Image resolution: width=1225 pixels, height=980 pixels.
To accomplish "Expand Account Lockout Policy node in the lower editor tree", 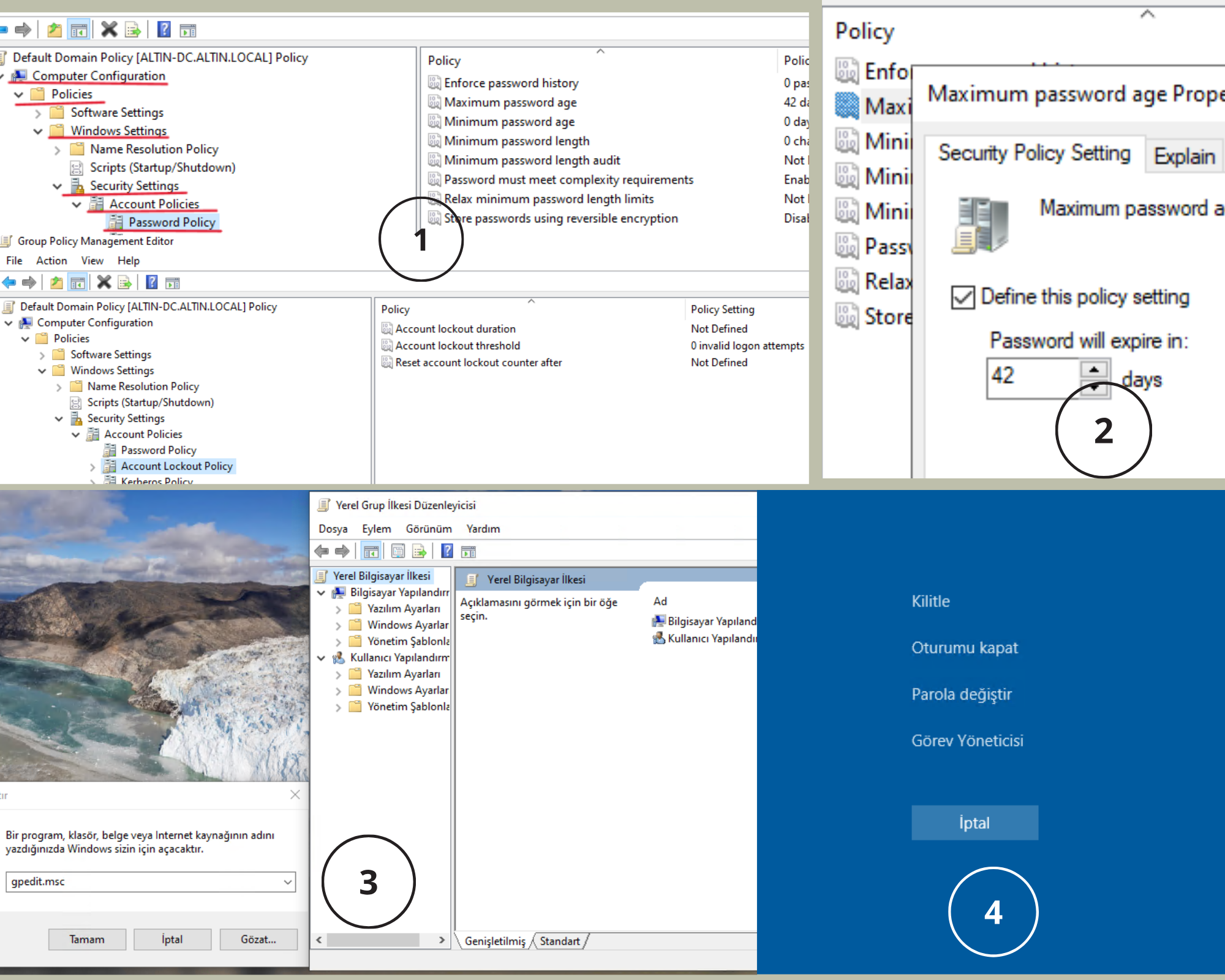I will [92, 467].
